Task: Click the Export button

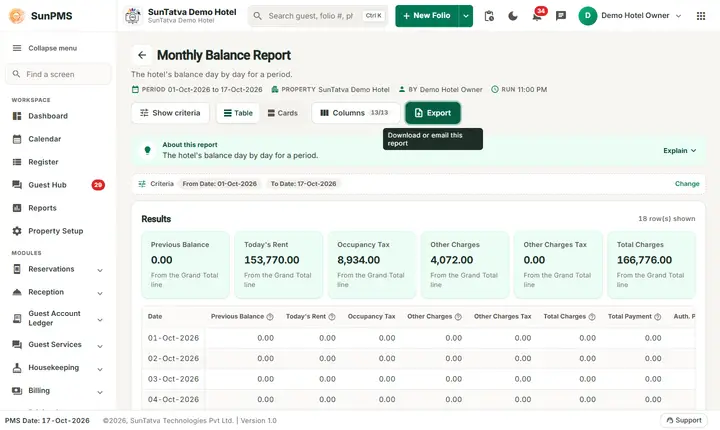Action: coord(433,113)
